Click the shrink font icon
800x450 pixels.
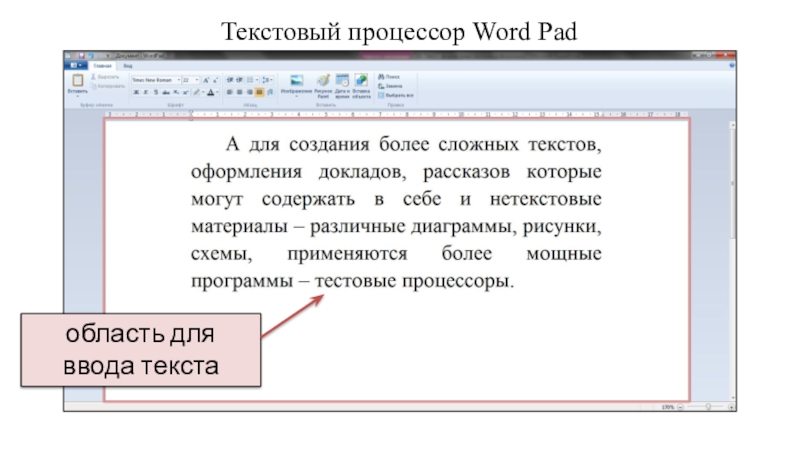click(x=215, y=80)
